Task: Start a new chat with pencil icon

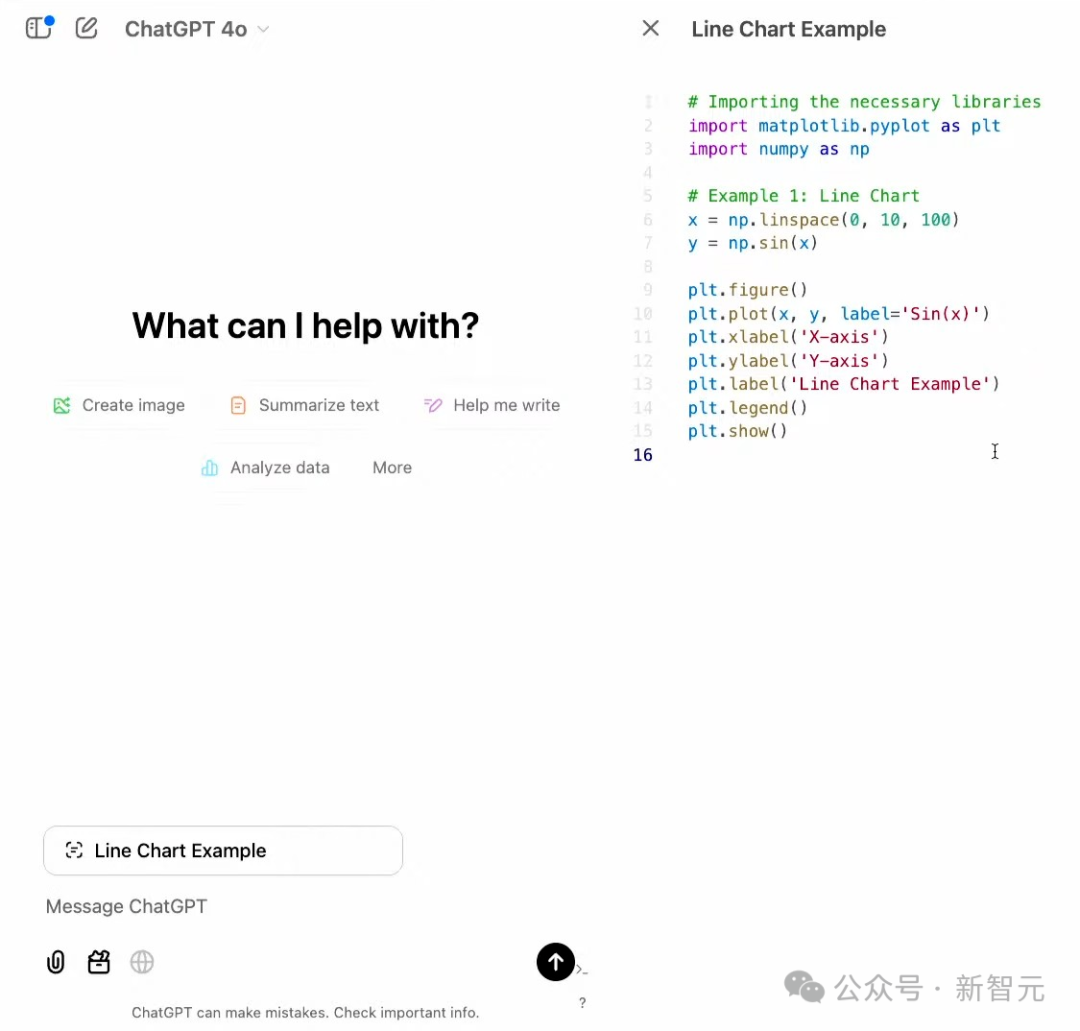Action: pyautogui.click(x=87, y=28)
